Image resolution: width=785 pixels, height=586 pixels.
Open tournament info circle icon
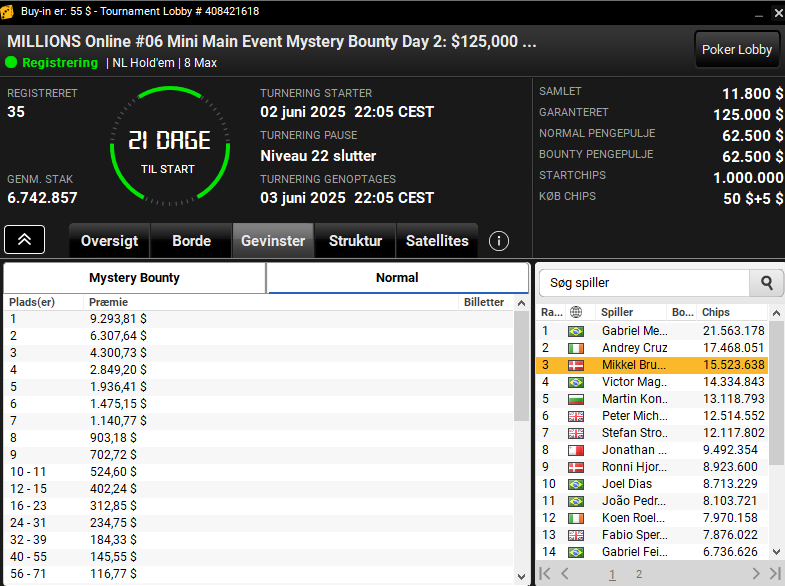498,241
